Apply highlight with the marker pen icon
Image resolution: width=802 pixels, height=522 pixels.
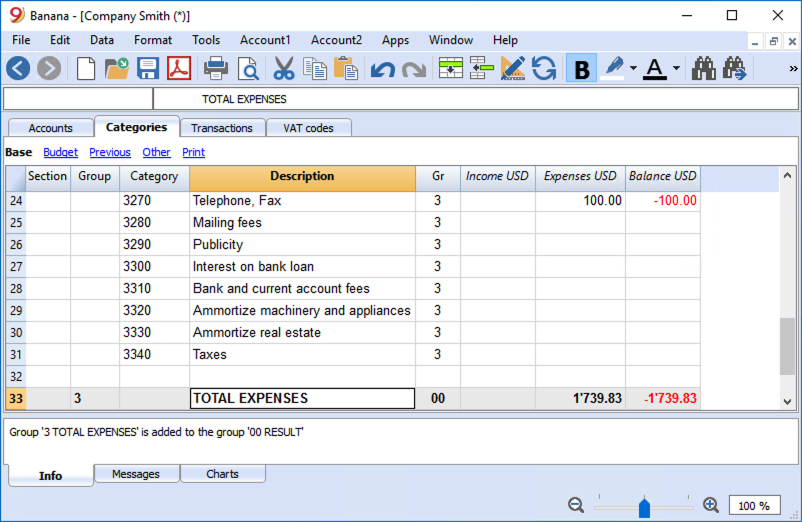614,69
